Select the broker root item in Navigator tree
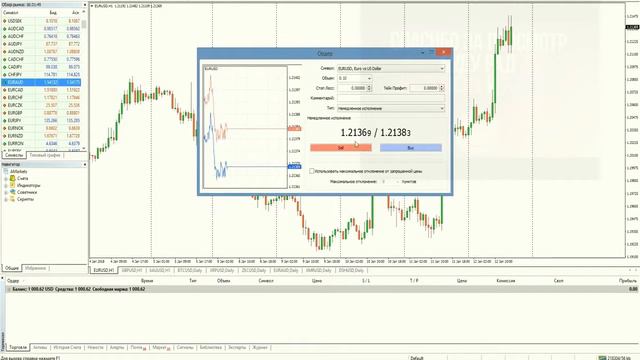 (x=18, y=171)
